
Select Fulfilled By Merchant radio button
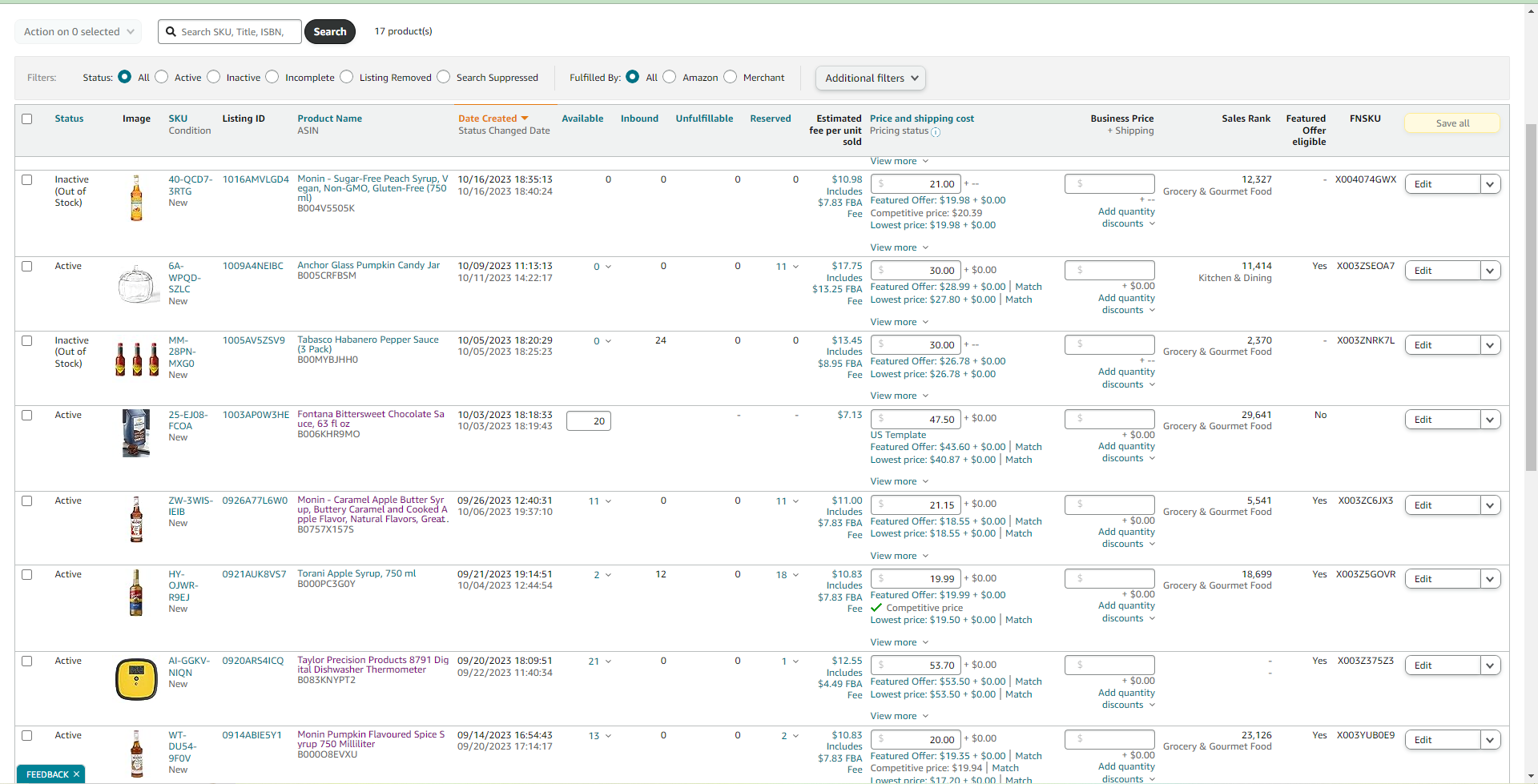click(731, 77)
